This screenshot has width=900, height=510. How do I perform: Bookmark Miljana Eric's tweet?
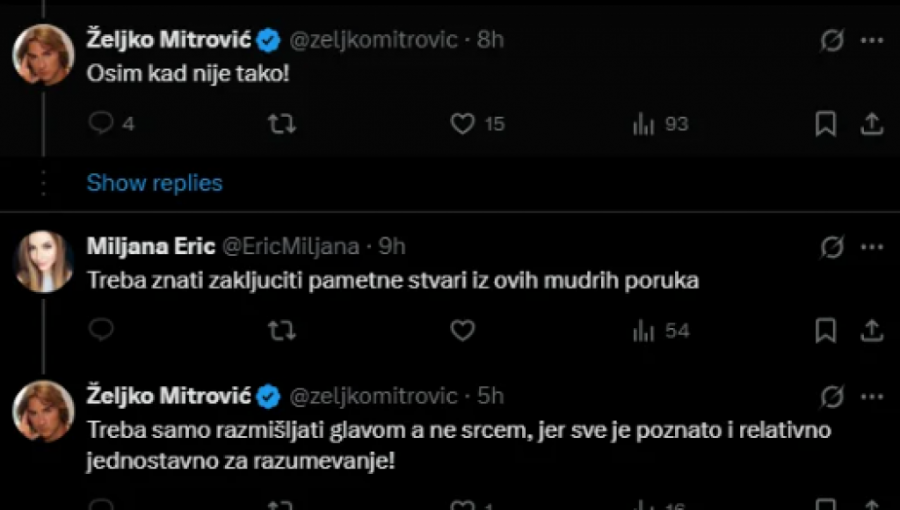(825, 330)
